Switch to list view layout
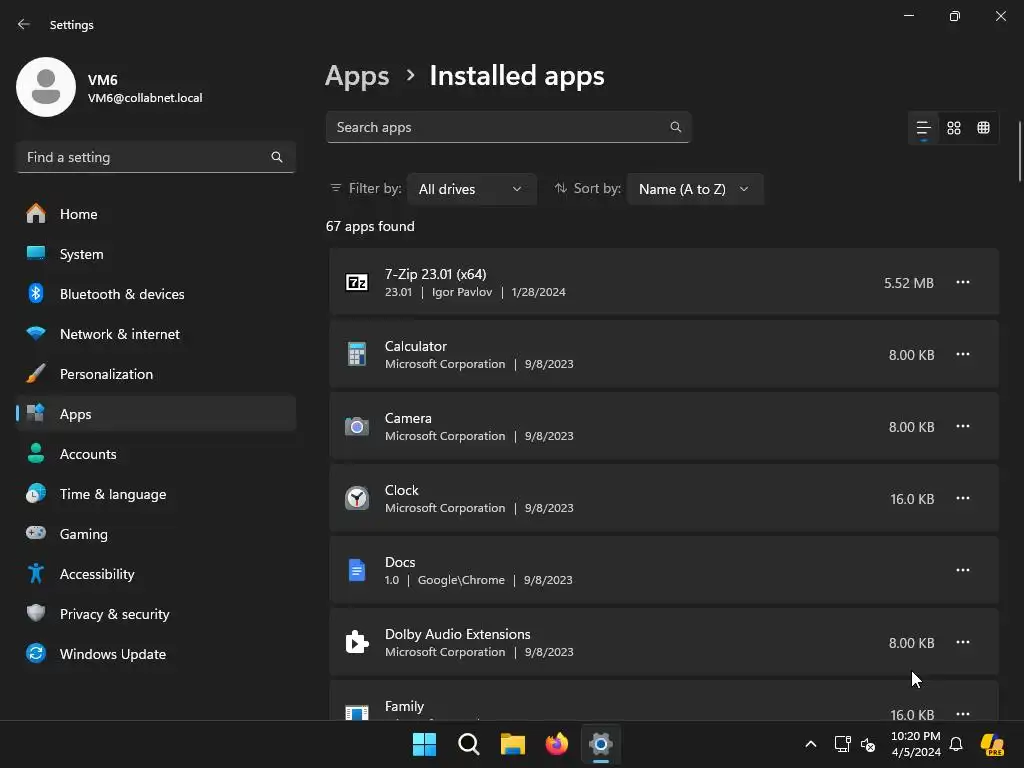Viewport: 1024px width, 768px height. pos(923,128)
